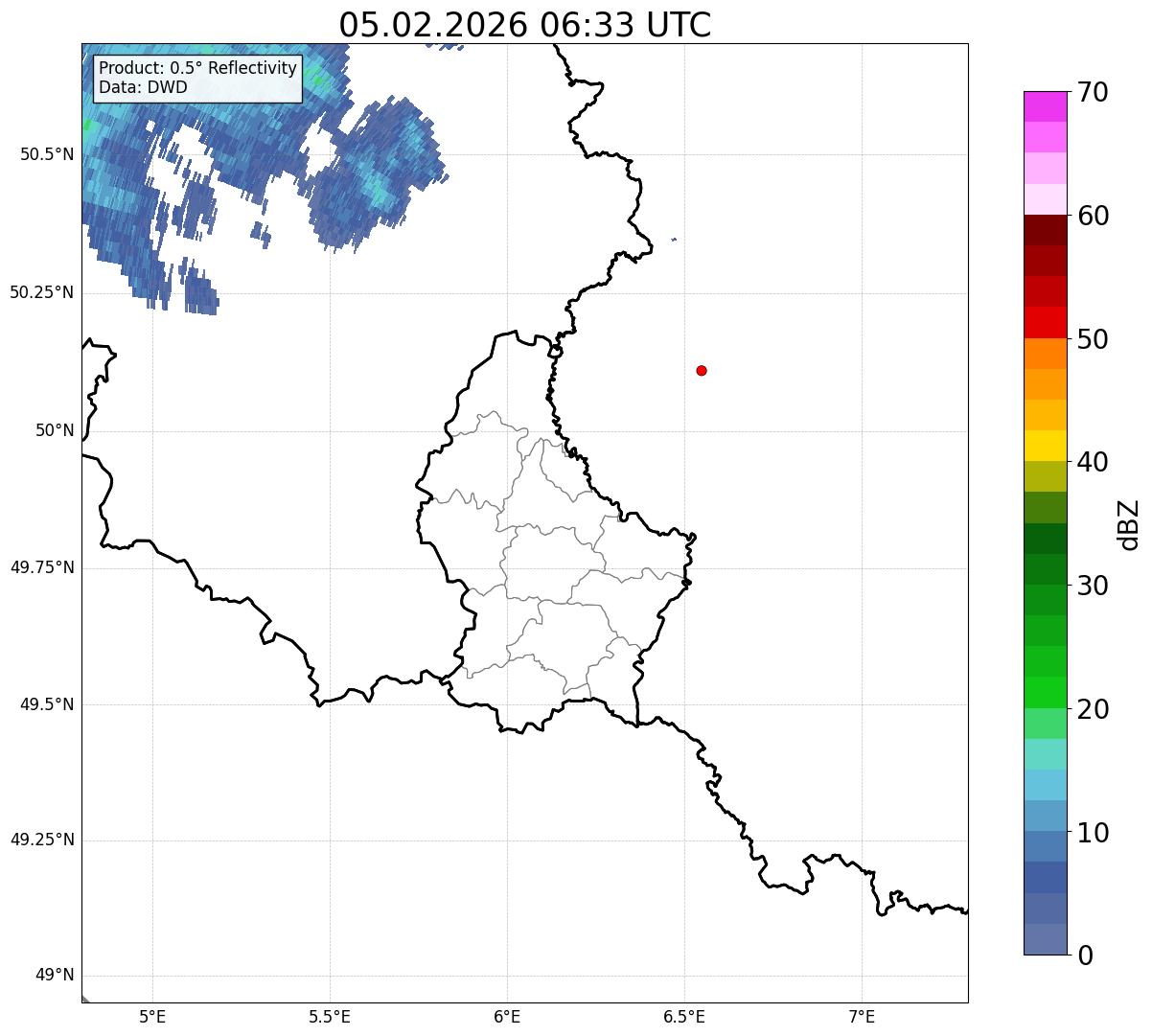Click the 49.75°N latitude label
The width and height of the screenshot is (1152, 1036).
41,567
